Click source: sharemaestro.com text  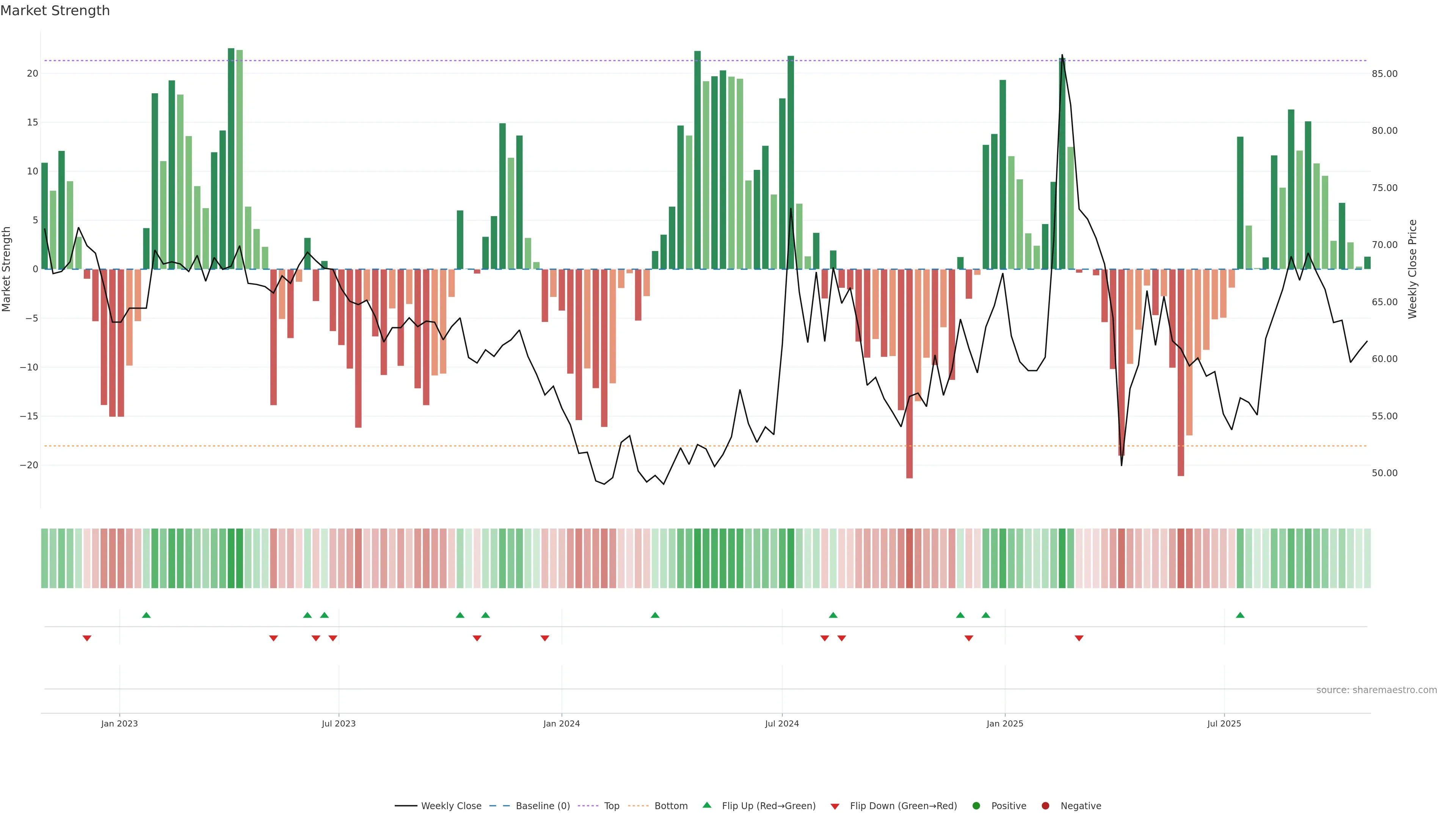[1376, 690]
